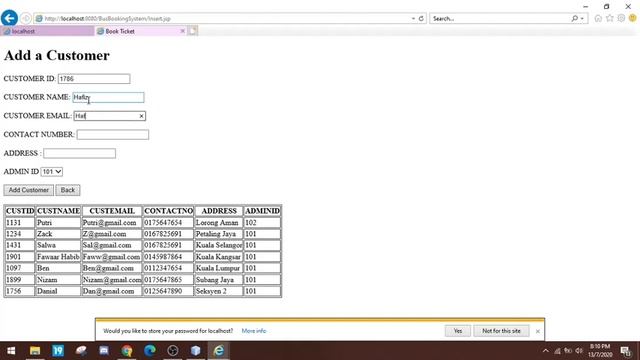Dismiss the password notification bar
Image resolution: width=640 pixels, height=360 pixels.
(x=538, y=331)
